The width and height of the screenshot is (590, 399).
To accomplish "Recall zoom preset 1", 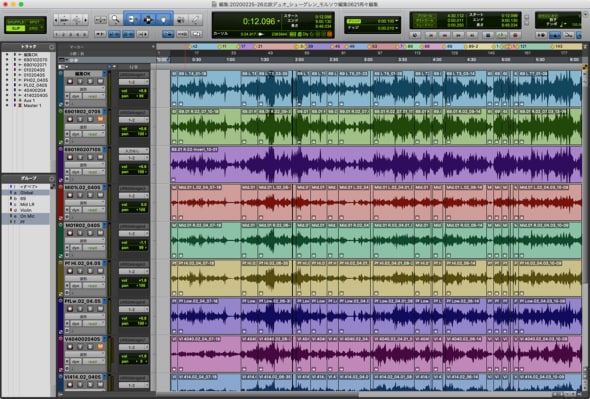I will click(57, 34).
